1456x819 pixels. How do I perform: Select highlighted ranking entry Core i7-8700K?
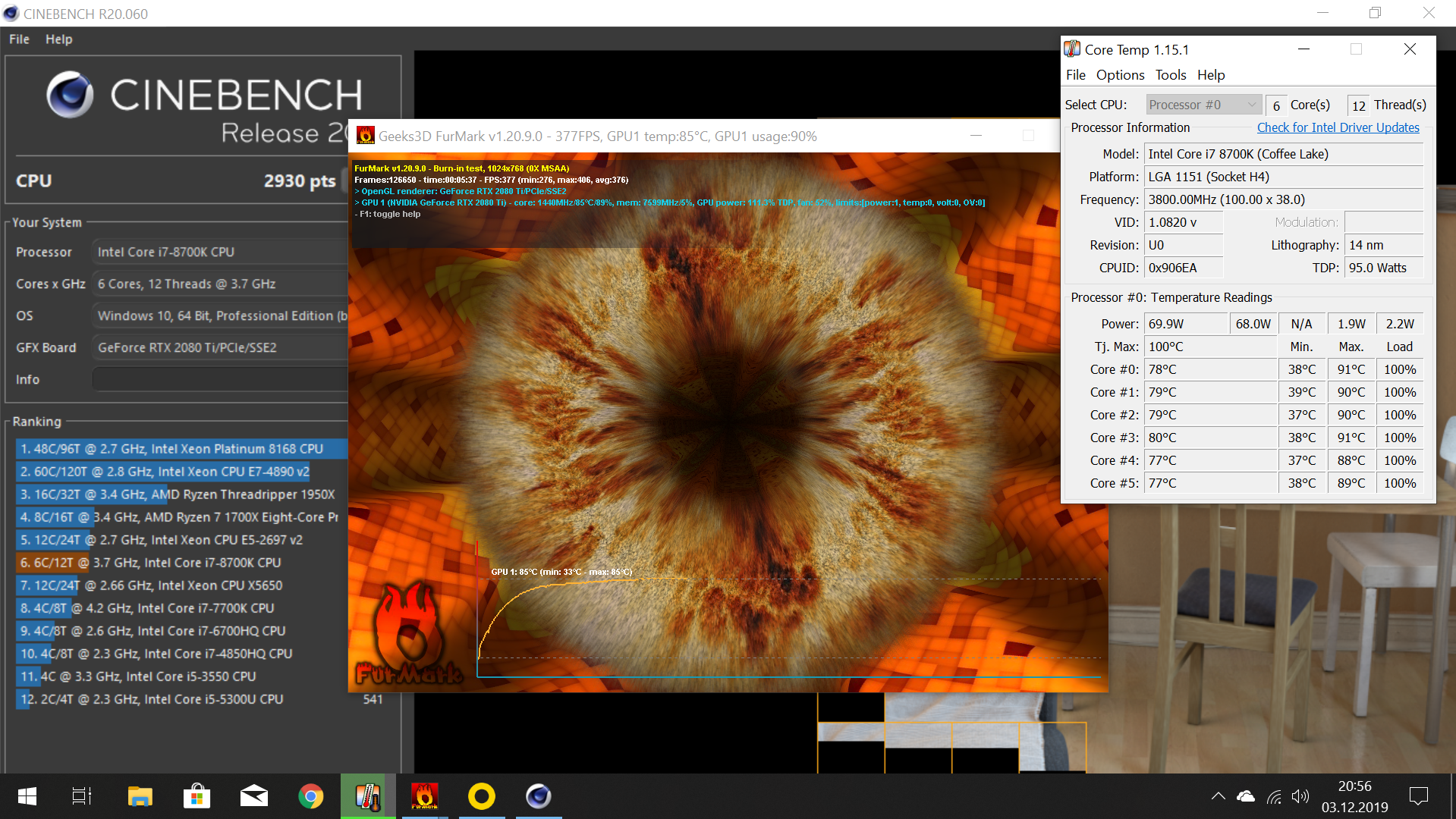pyautogui.click(x=181, y=563)
